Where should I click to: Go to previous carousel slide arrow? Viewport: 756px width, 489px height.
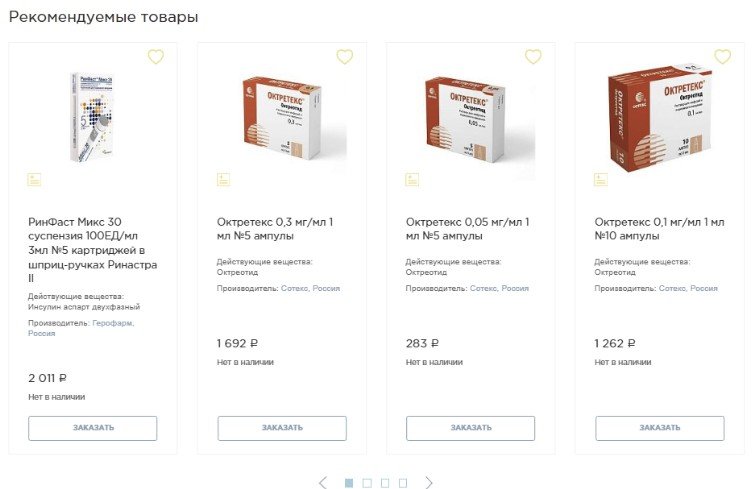click(322, 483)
